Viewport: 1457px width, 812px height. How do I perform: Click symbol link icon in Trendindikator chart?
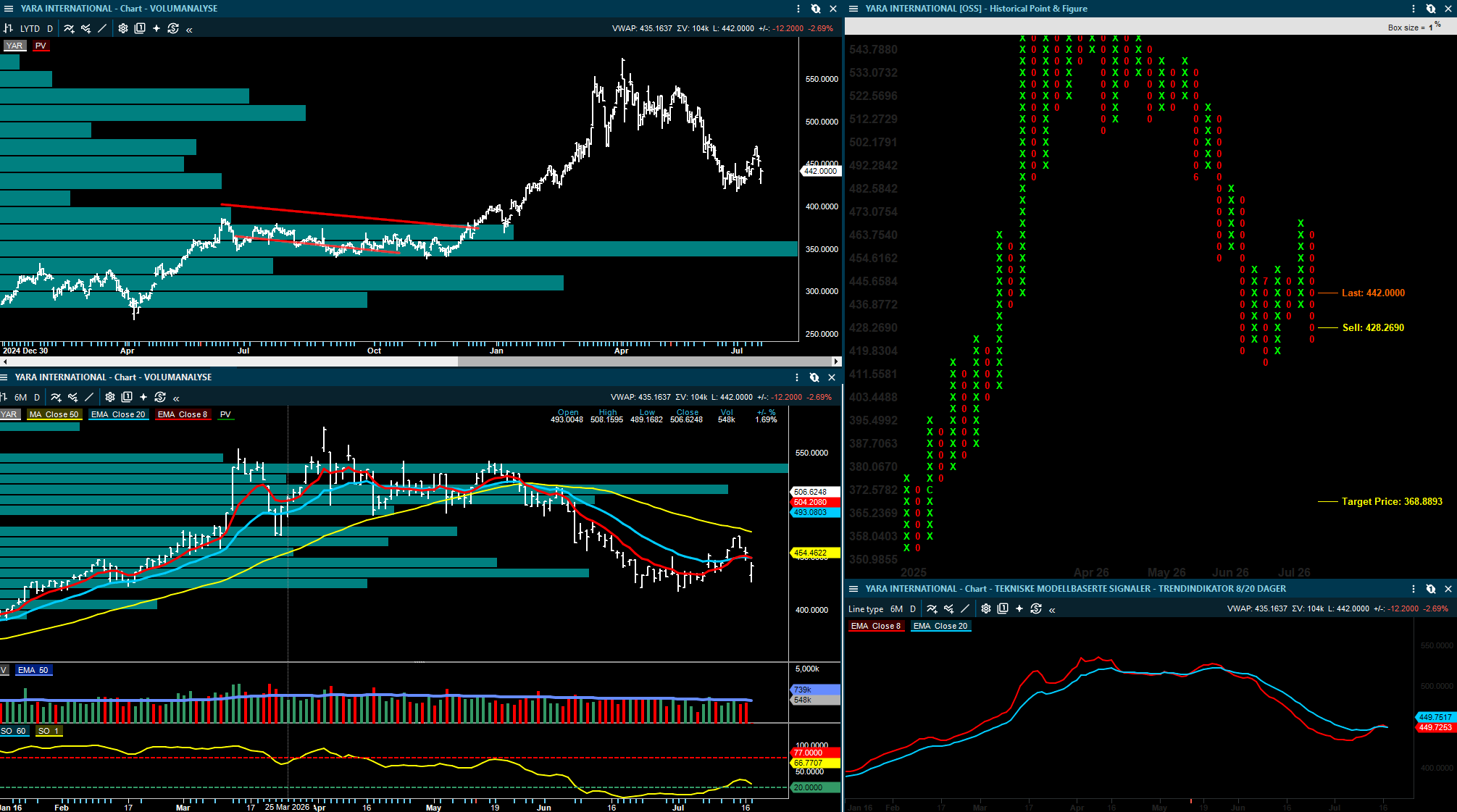point(1431,589)
